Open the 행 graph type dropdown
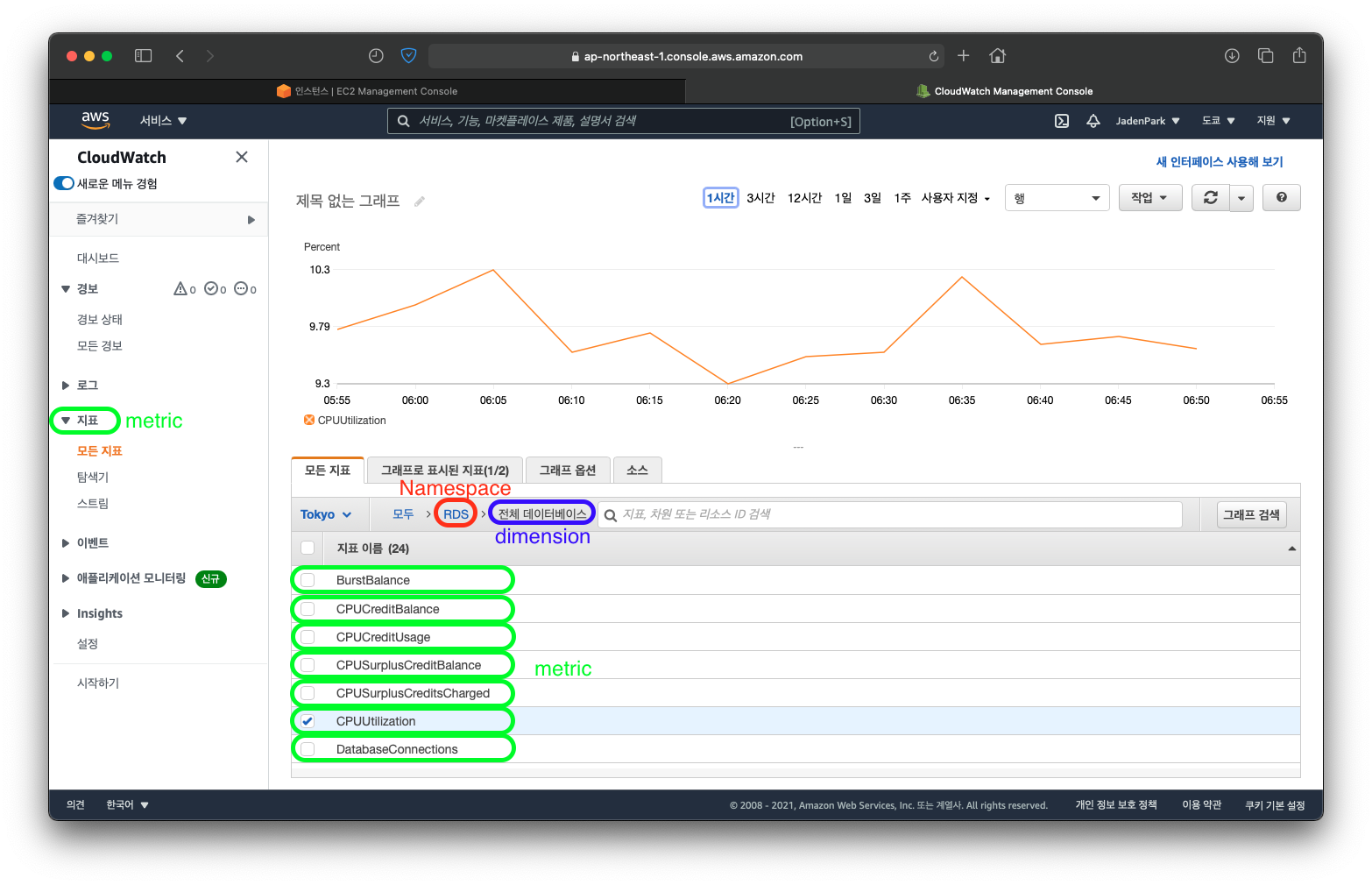 [1057, 198]
